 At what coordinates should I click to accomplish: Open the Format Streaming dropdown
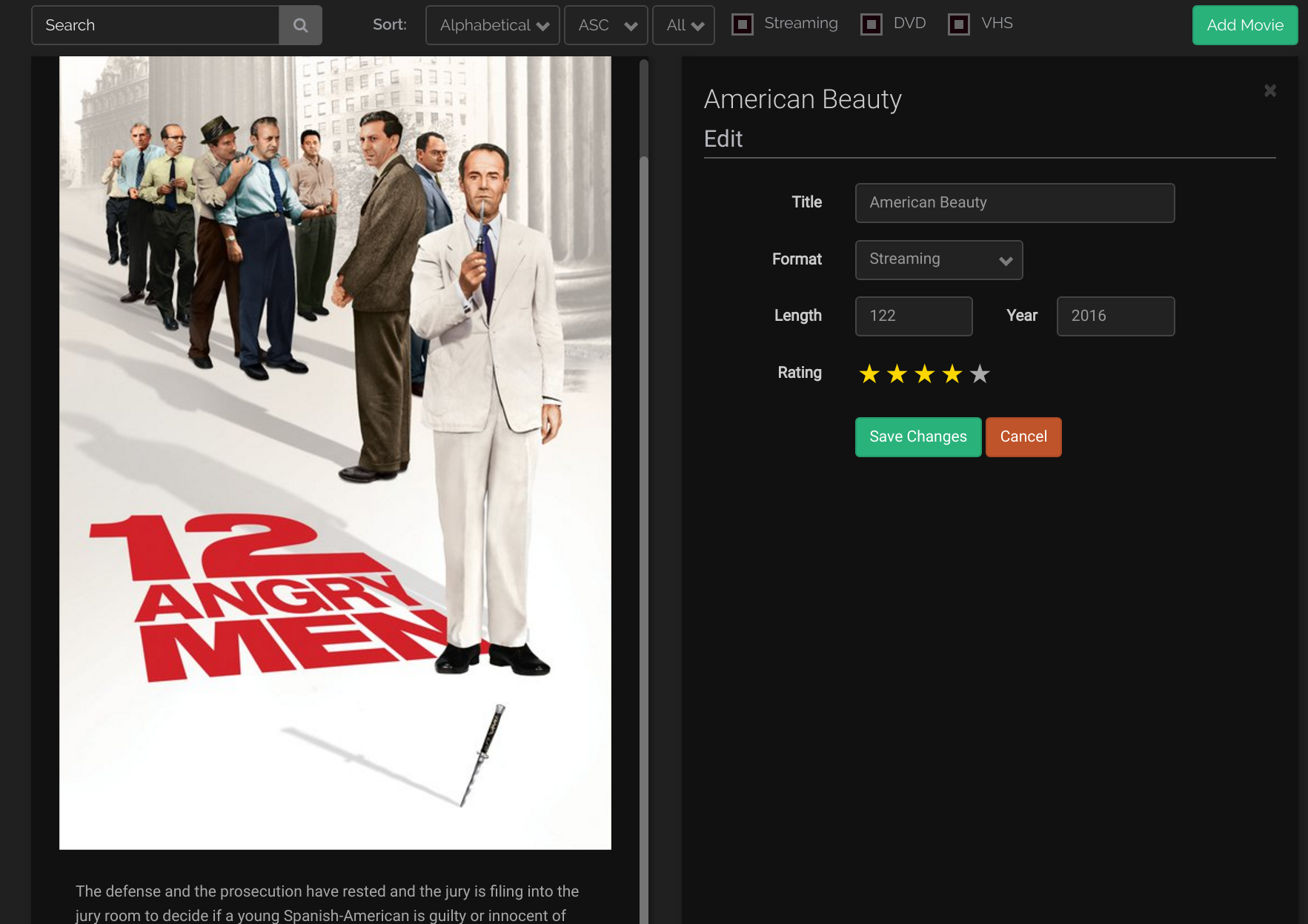click(939, 259)
